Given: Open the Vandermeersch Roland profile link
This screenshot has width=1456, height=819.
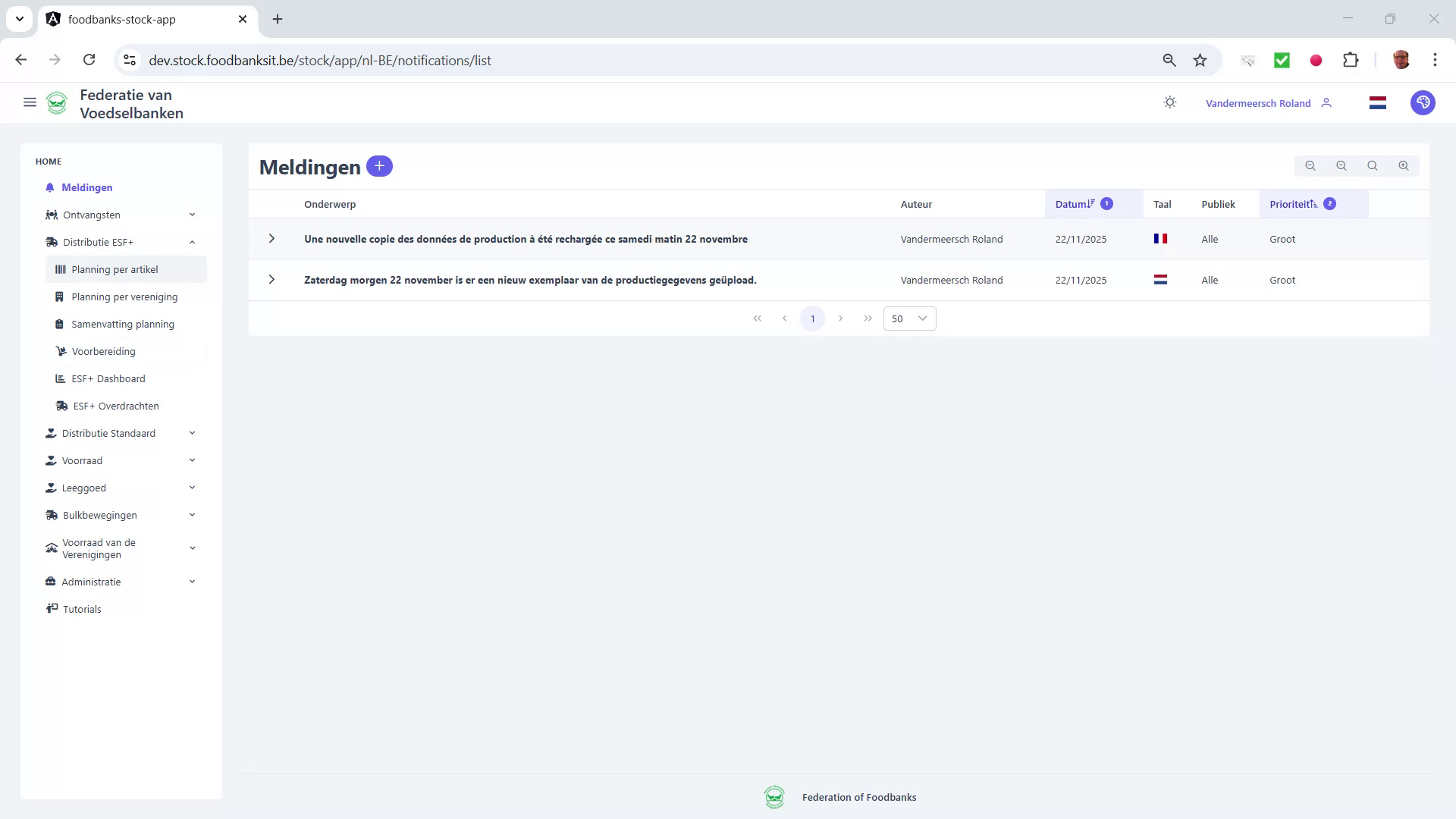Looking at the screenshot, I should pos(1259,102).
